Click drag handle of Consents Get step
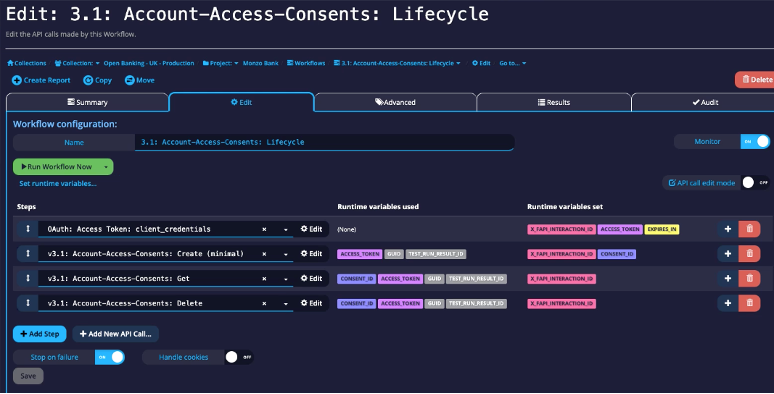The width and height of the screenshot is (774, 394). click(28, 278)
